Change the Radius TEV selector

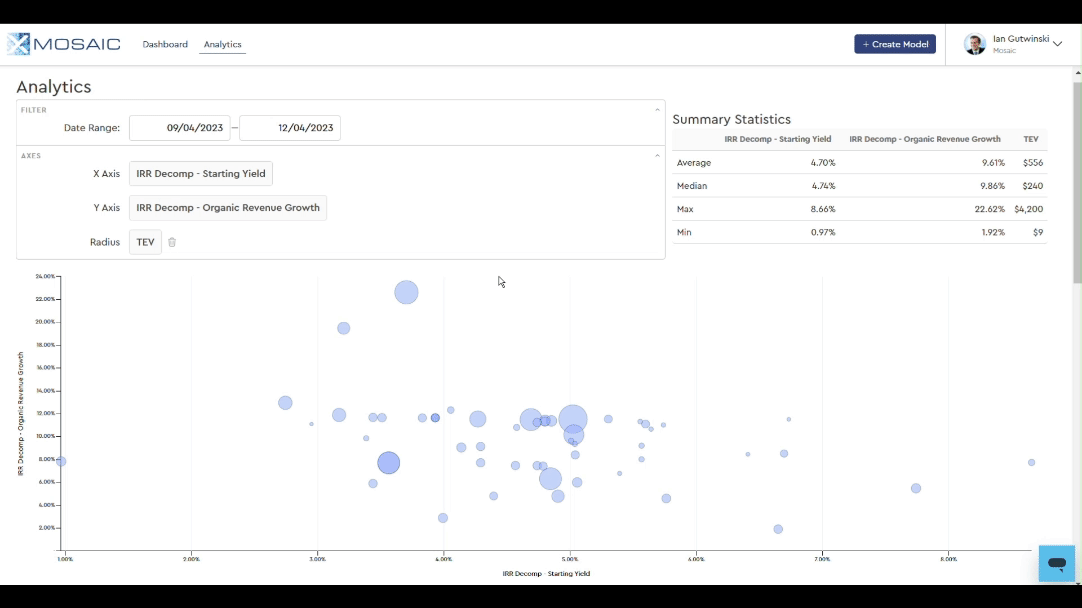[x=145, y=242]
